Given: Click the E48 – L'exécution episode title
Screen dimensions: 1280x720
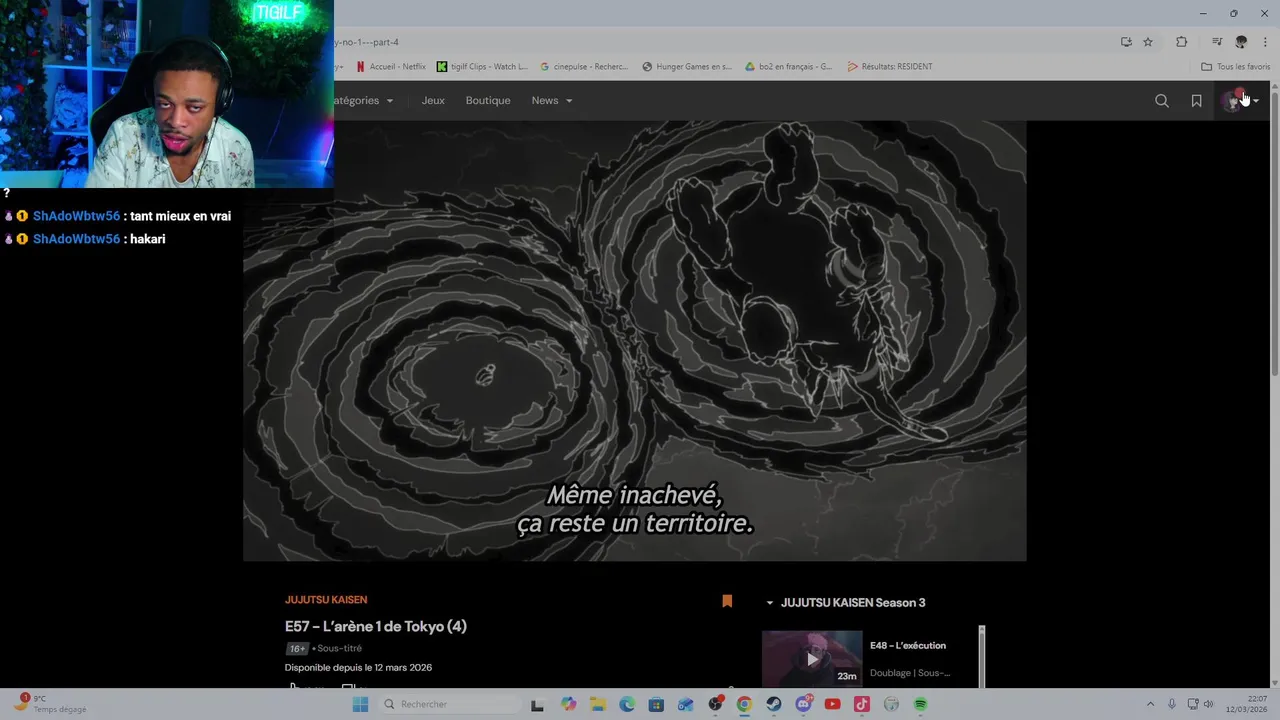Looking at the screenshot, I should pos(908,646).
